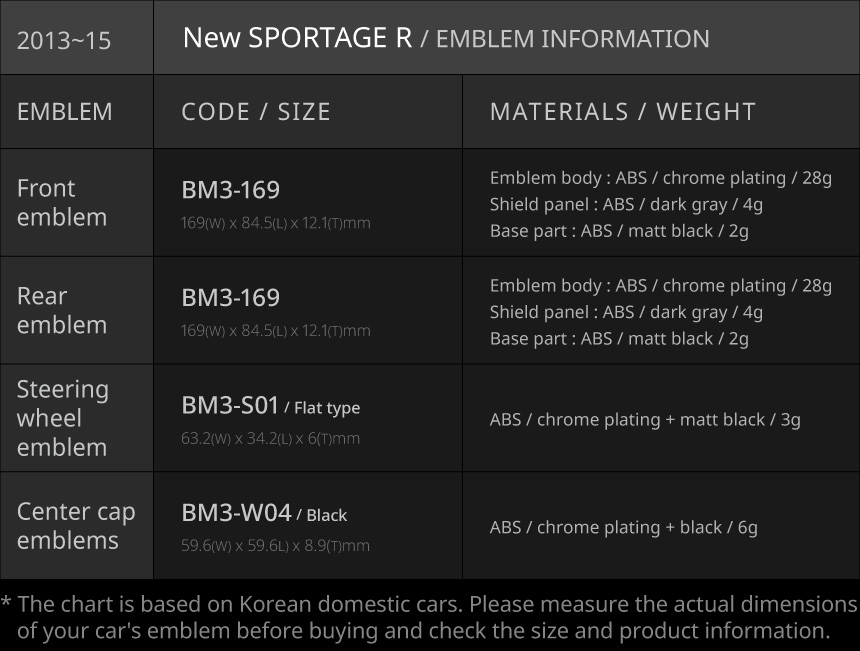Click the New SPORTAGE R title

pyautogui.click(x=297, y=38)
